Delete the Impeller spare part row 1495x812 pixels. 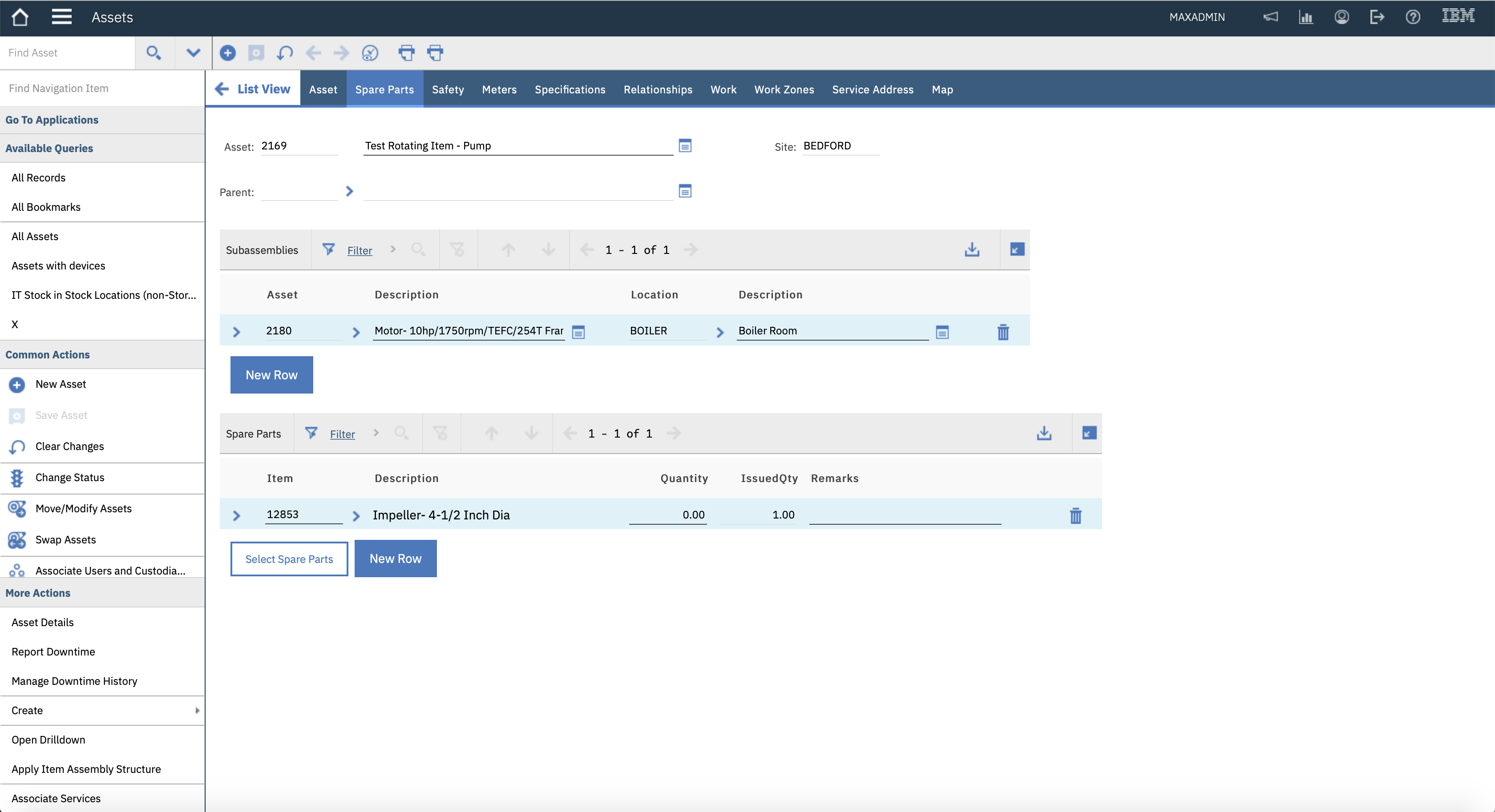(1075, 516)
